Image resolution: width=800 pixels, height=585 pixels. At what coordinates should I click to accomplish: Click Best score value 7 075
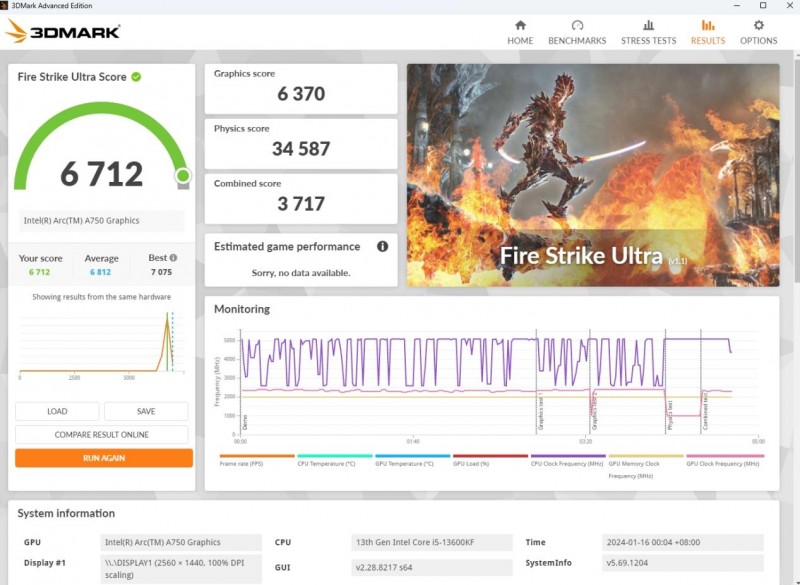click(x=161, y=272)
